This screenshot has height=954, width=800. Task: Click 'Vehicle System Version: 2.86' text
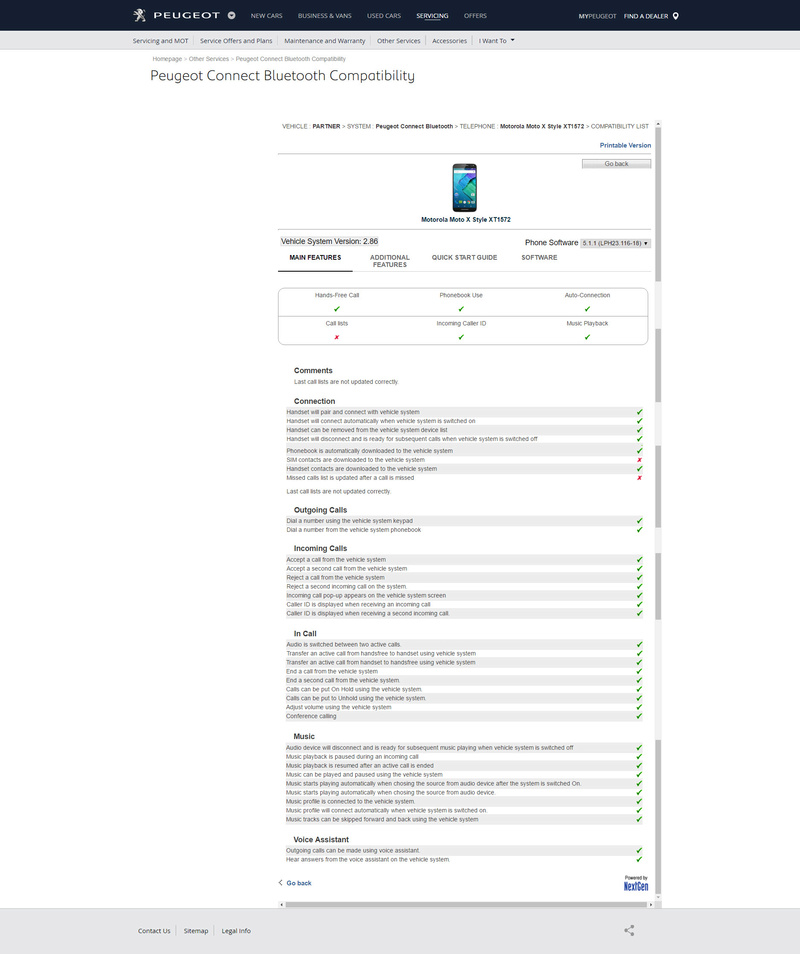click(329, 242)
